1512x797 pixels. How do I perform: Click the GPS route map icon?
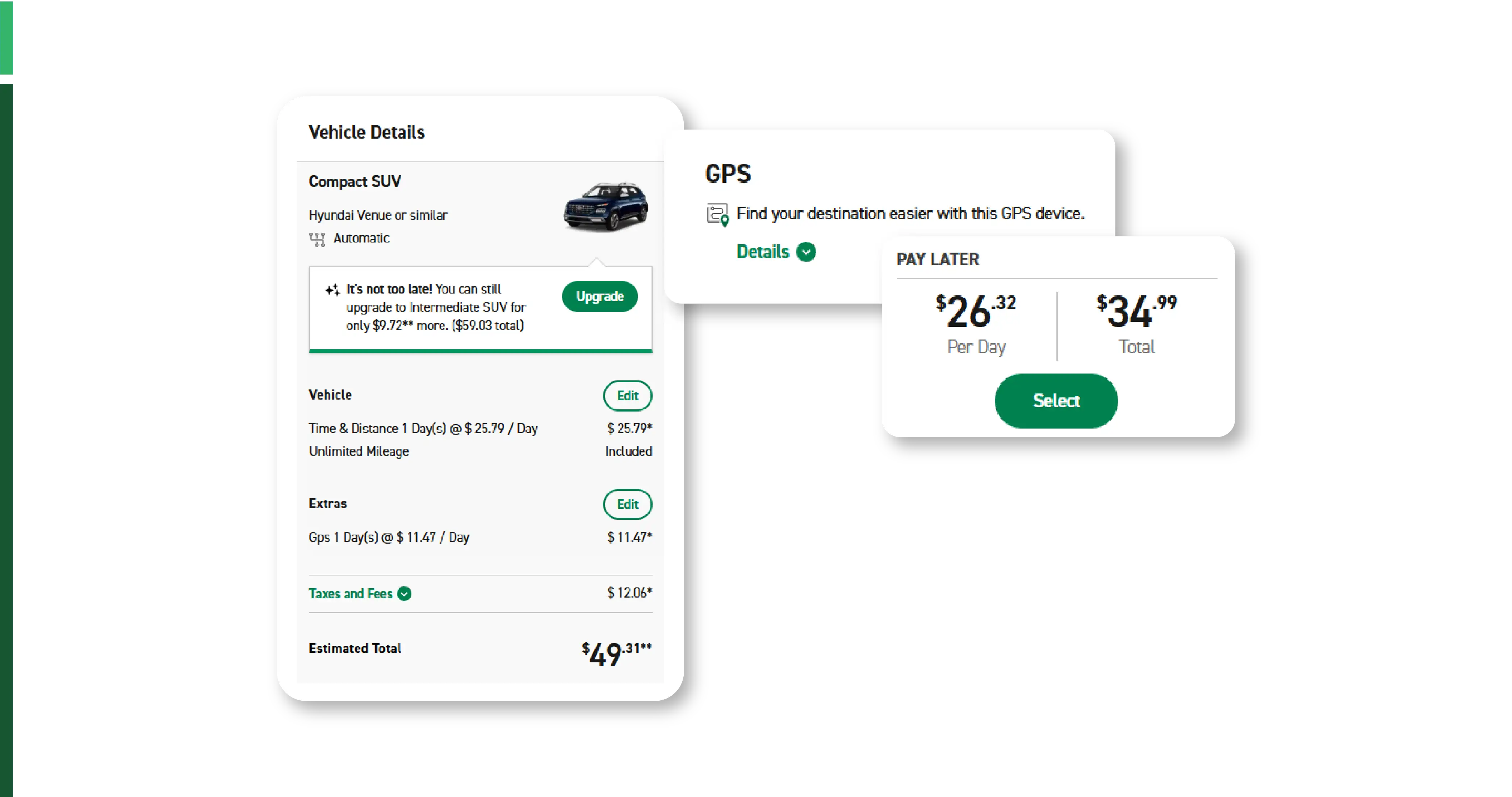coord(717,214)
